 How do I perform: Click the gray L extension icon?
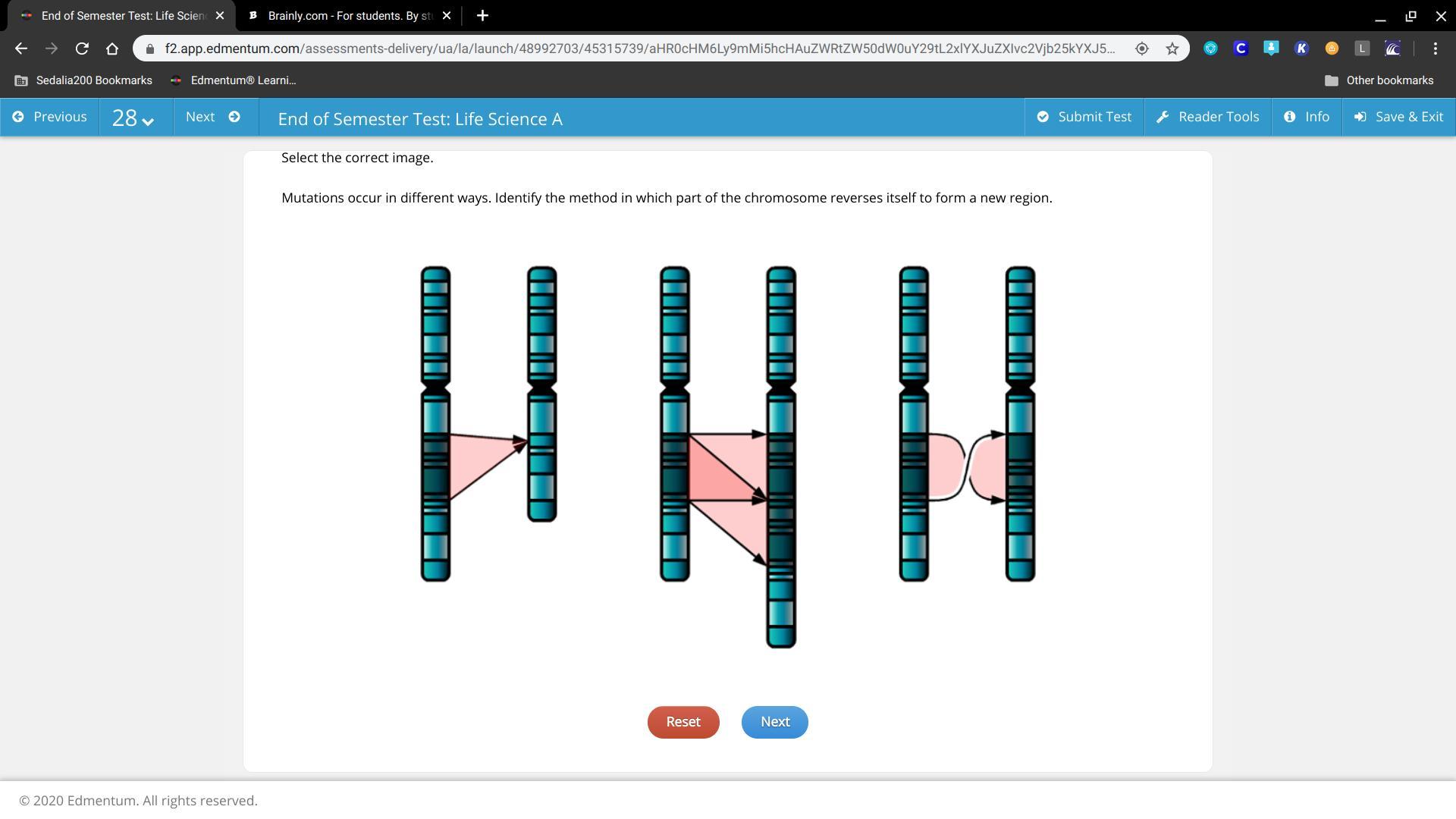pyautogui.click(x=1362, y=49)
